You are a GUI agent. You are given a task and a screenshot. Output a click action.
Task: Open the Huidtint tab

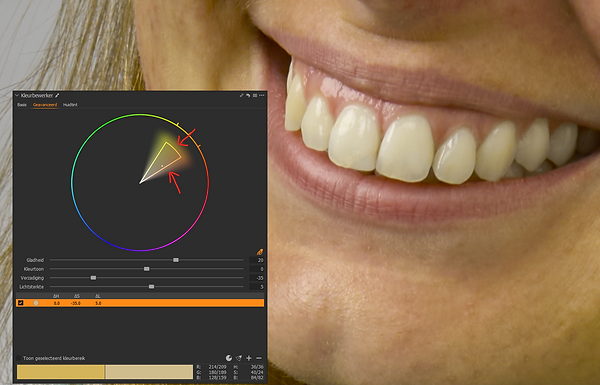70,104
